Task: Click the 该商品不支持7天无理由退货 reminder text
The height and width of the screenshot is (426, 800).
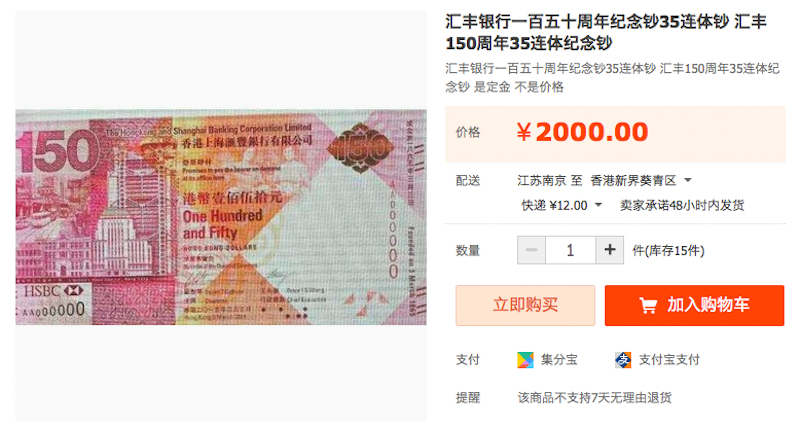Action: [594, 397]
